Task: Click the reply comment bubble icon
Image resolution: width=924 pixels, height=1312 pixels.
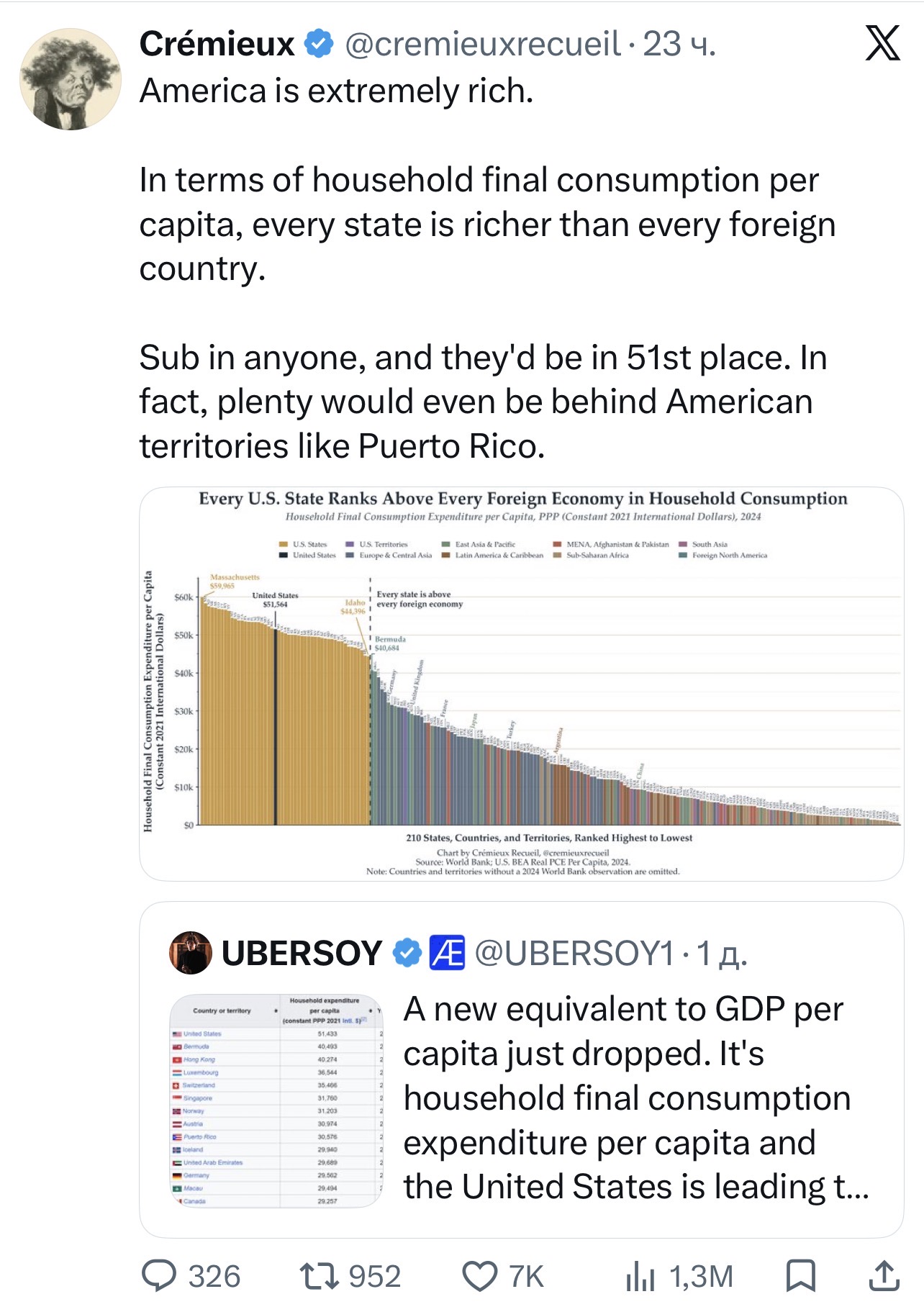Action: click(159, 1276)
